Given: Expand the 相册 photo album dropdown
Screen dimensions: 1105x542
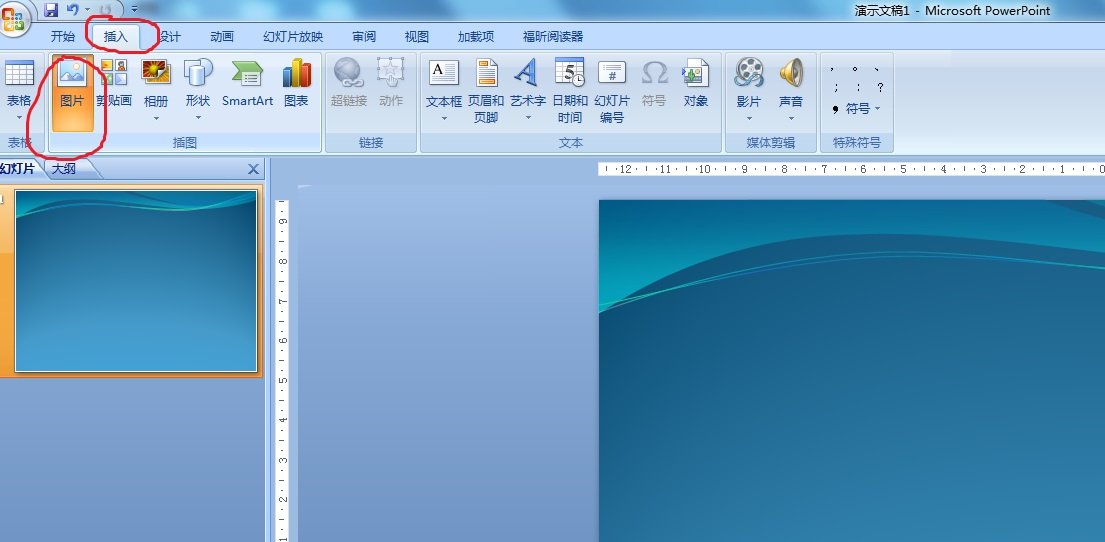Looking at the screenshot, I should 156,117.
